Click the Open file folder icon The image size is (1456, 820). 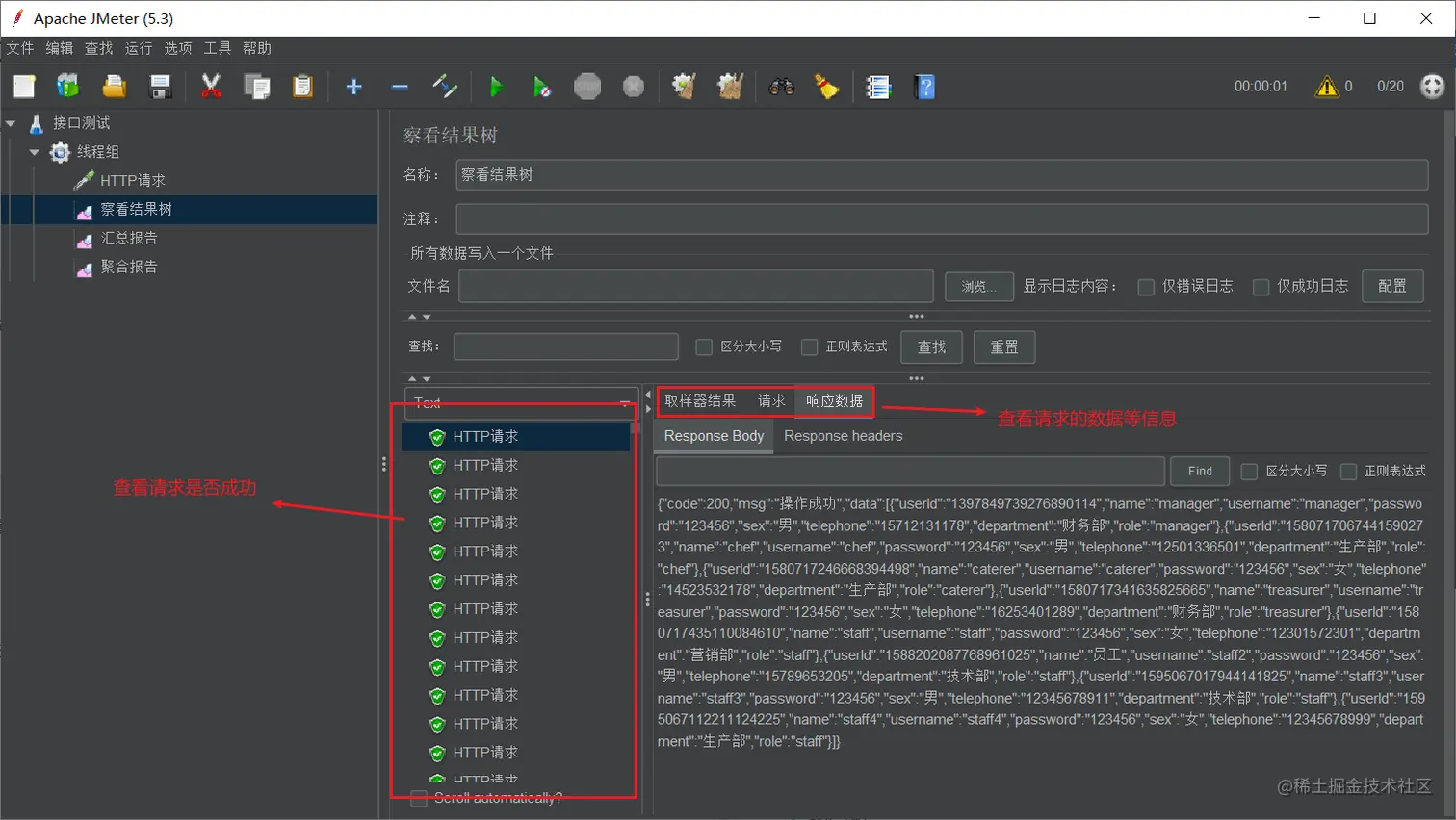(114, 87)
